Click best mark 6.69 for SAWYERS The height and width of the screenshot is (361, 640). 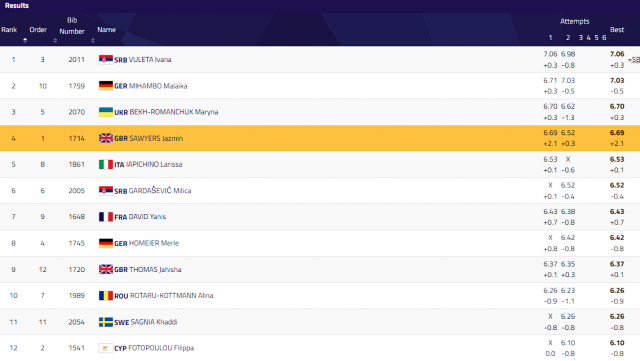(x=617, y=133)
